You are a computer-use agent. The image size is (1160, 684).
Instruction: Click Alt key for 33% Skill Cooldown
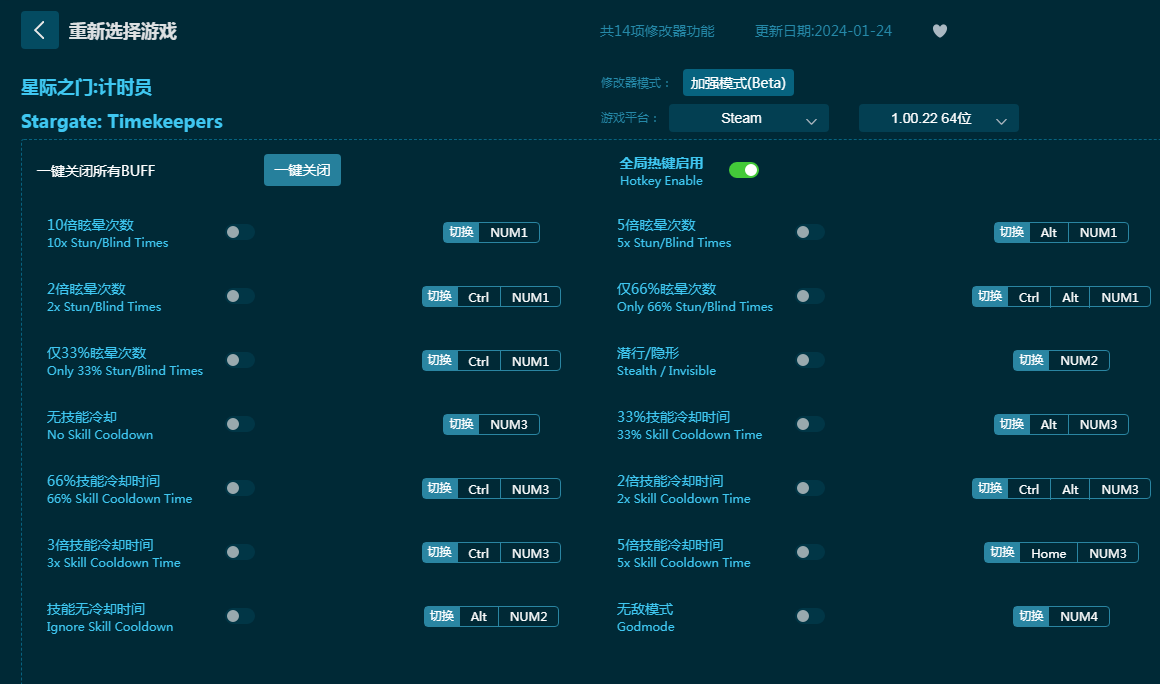coord(1048,425)
